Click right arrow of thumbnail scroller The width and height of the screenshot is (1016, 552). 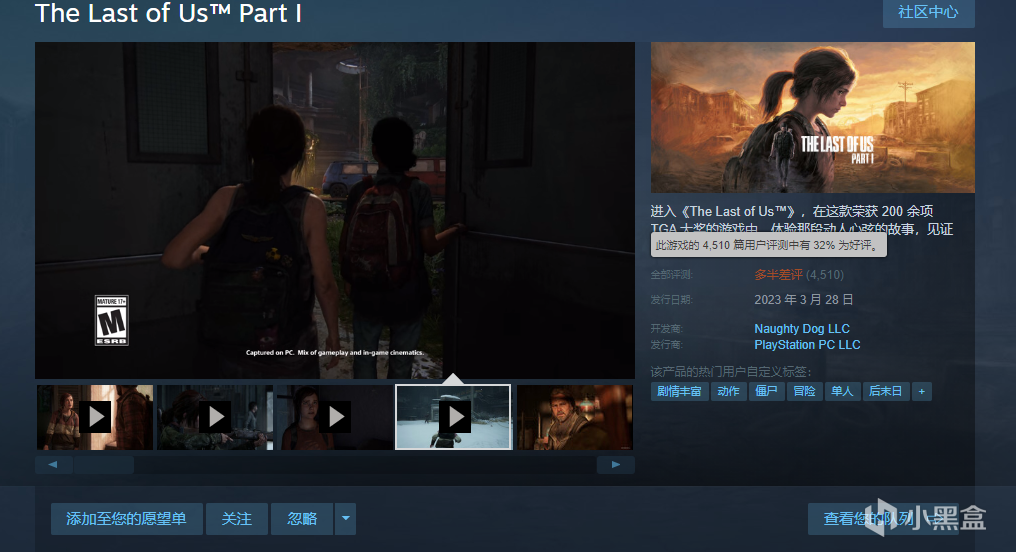pos(616,465)
